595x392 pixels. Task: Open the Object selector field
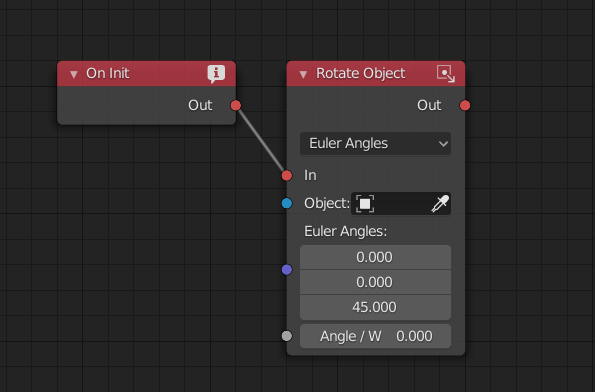(x=401, y=204)
